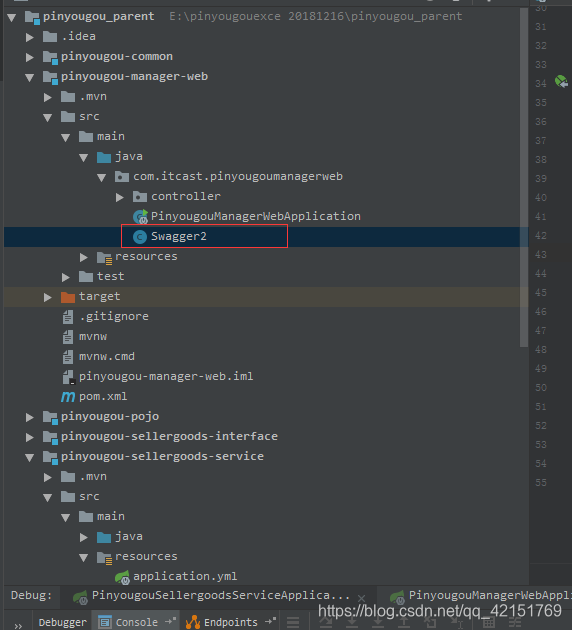
Task: Collapse the pinyougou_parent root node
Action: (12, 17)
